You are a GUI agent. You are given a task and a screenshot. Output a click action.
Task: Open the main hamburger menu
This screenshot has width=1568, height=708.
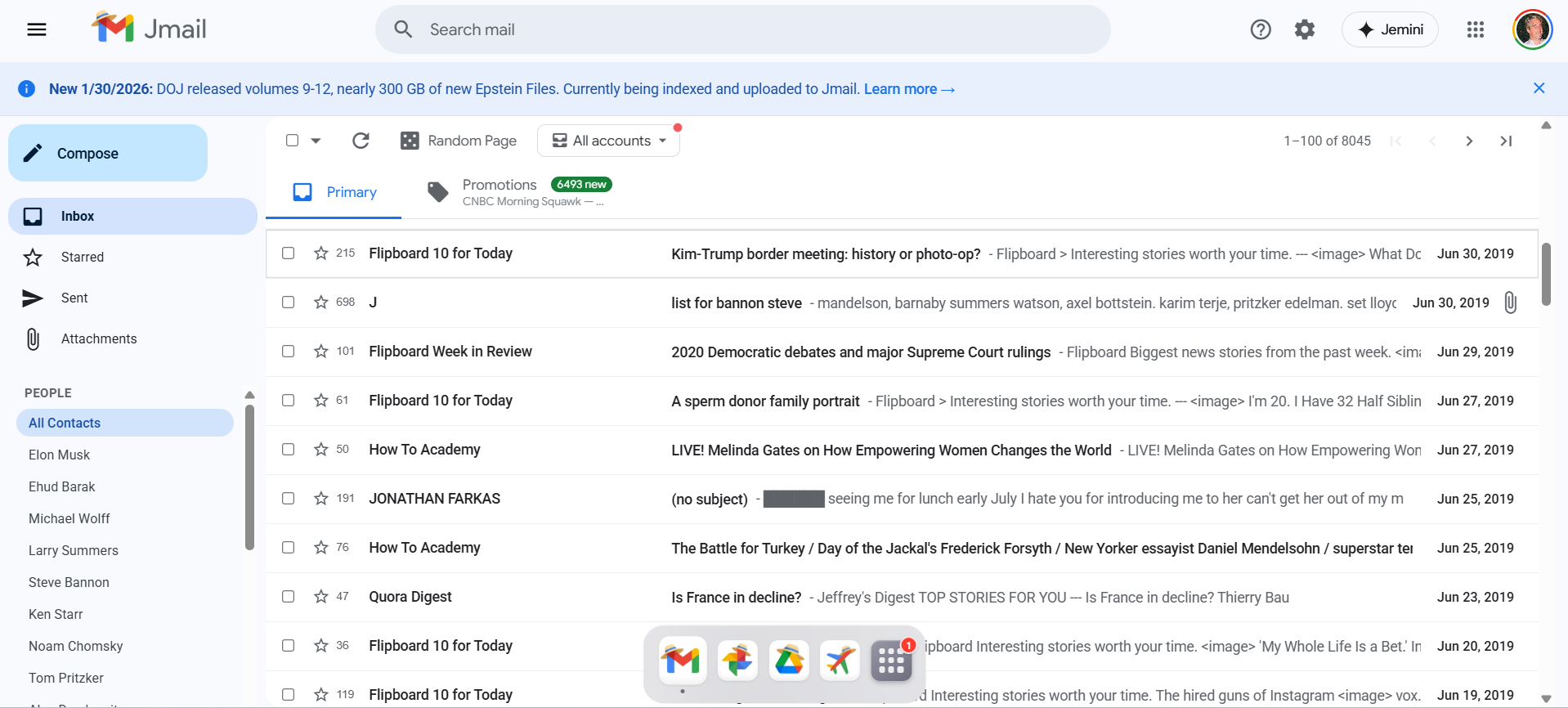[37, 30]
